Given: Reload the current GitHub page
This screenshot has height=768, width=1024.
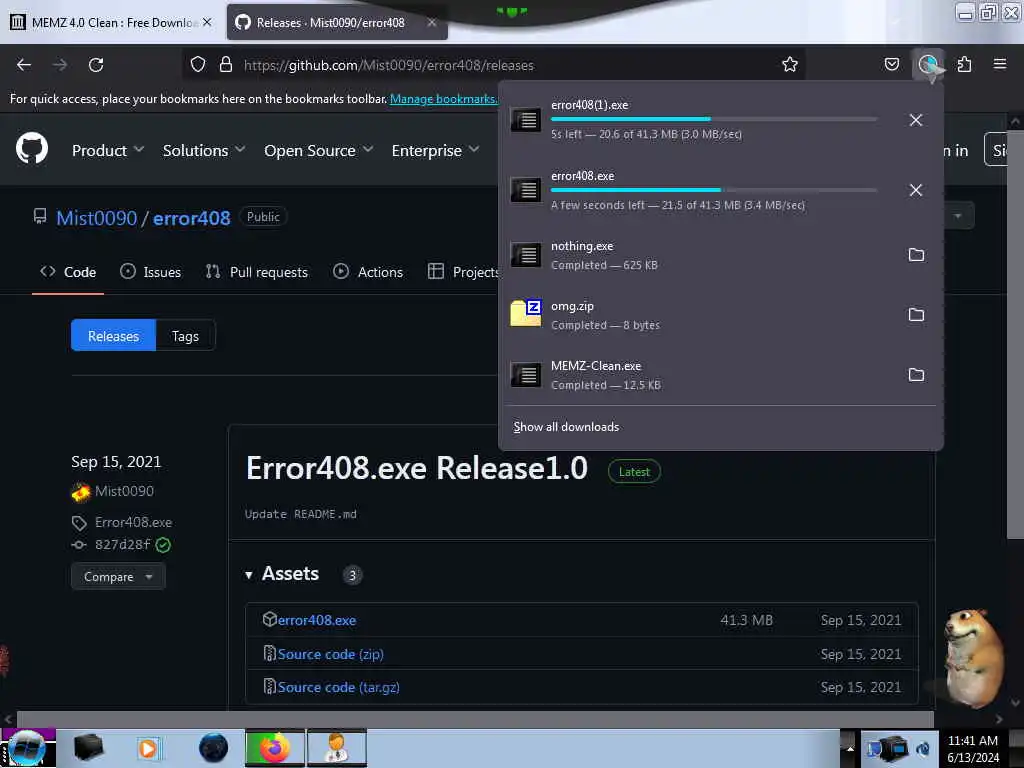Looking at the screenshot, I should [x=96, y=65].
